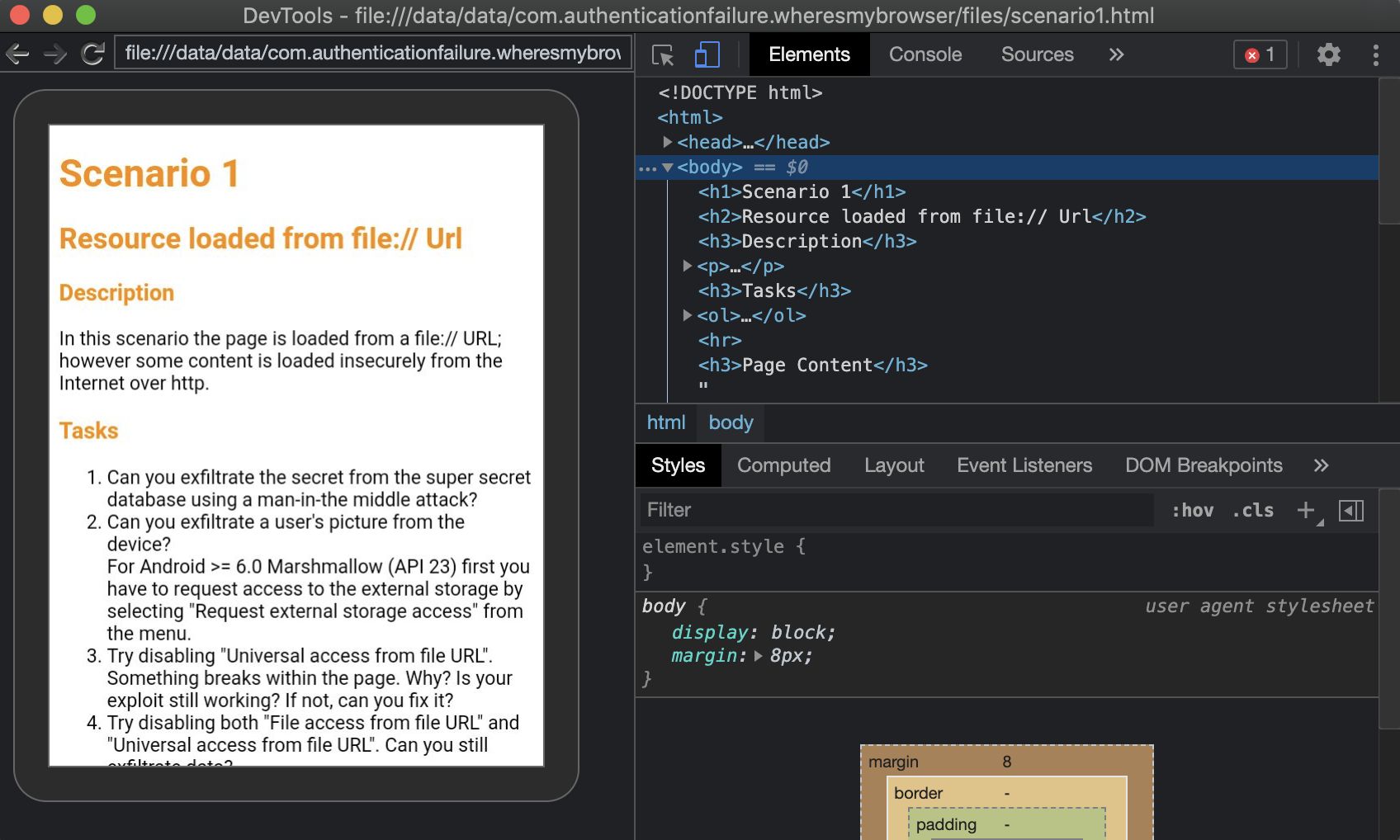Focus the styles Filter input field
The height and width of the screenshot is (840, 1400).
coord(896,511)
